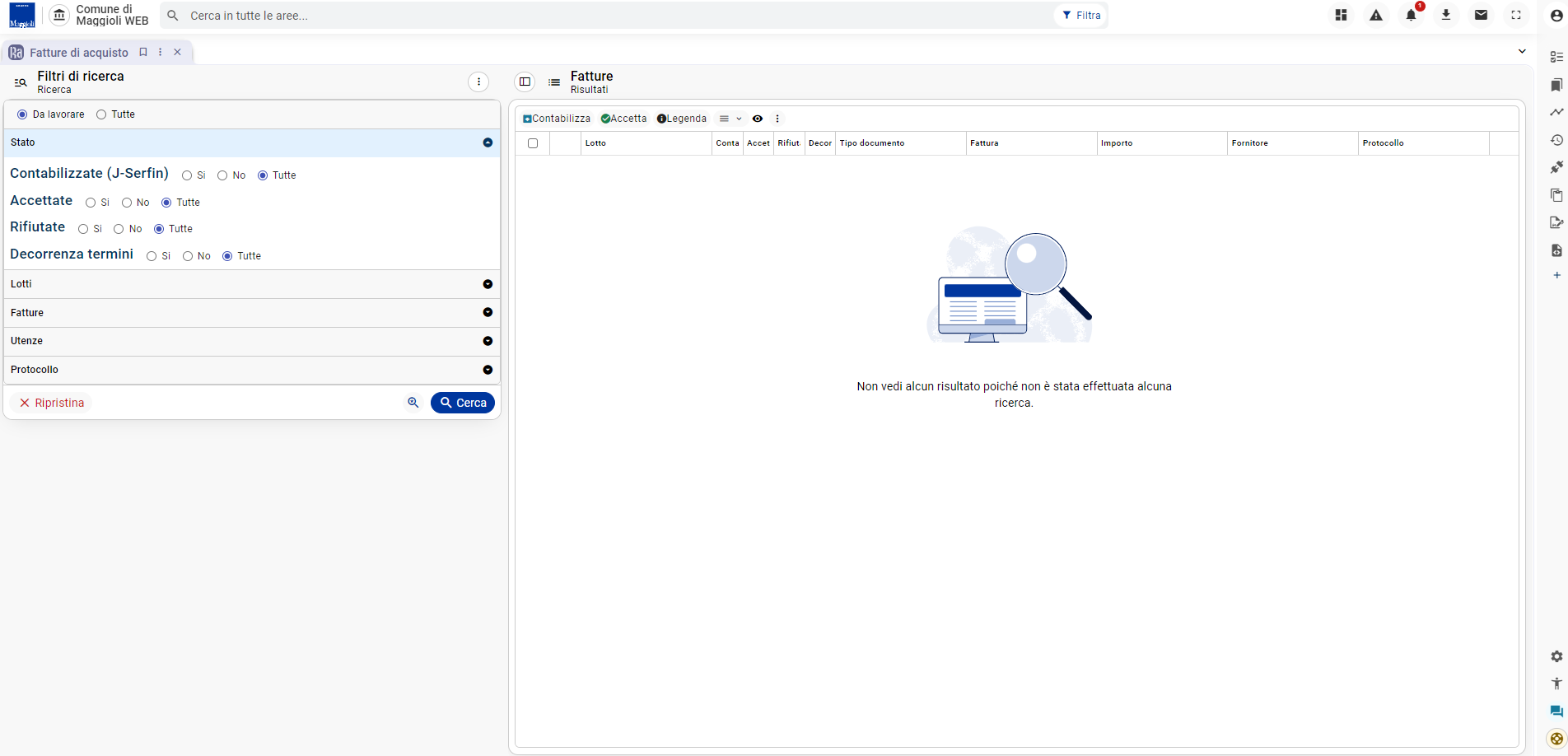Open Filtri di ricerca more options menu
Viewport: 1568px width, 756px height.
point(478,82)
